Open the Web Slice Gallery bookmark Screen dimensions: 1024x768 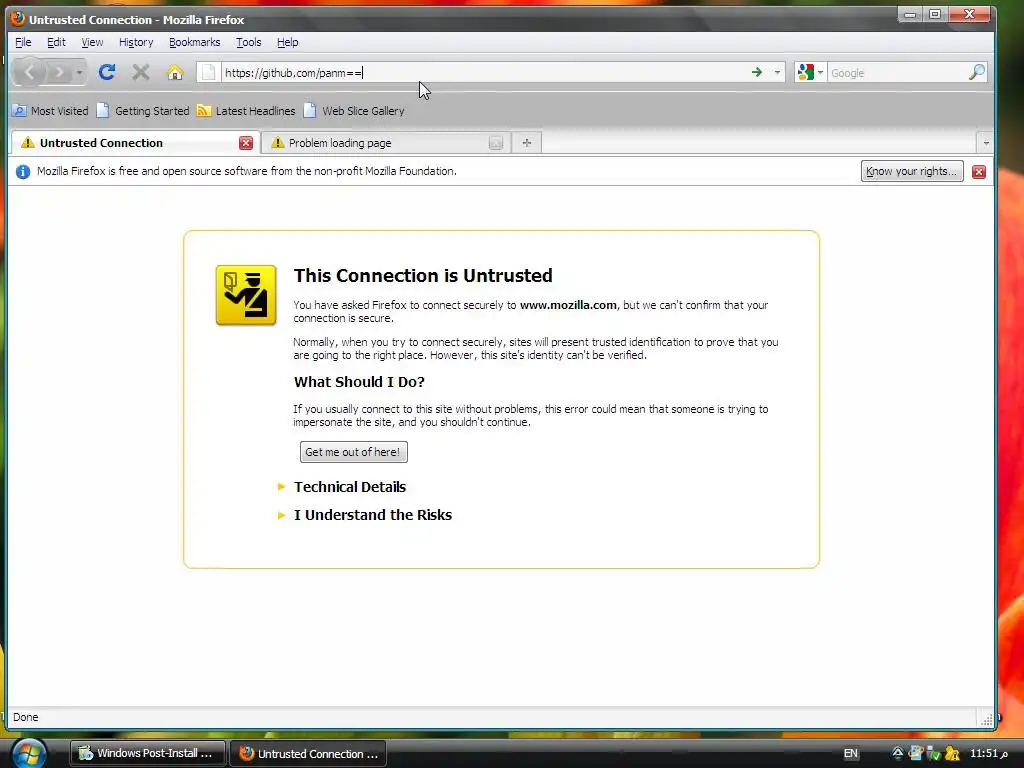(x=354, y=110)
